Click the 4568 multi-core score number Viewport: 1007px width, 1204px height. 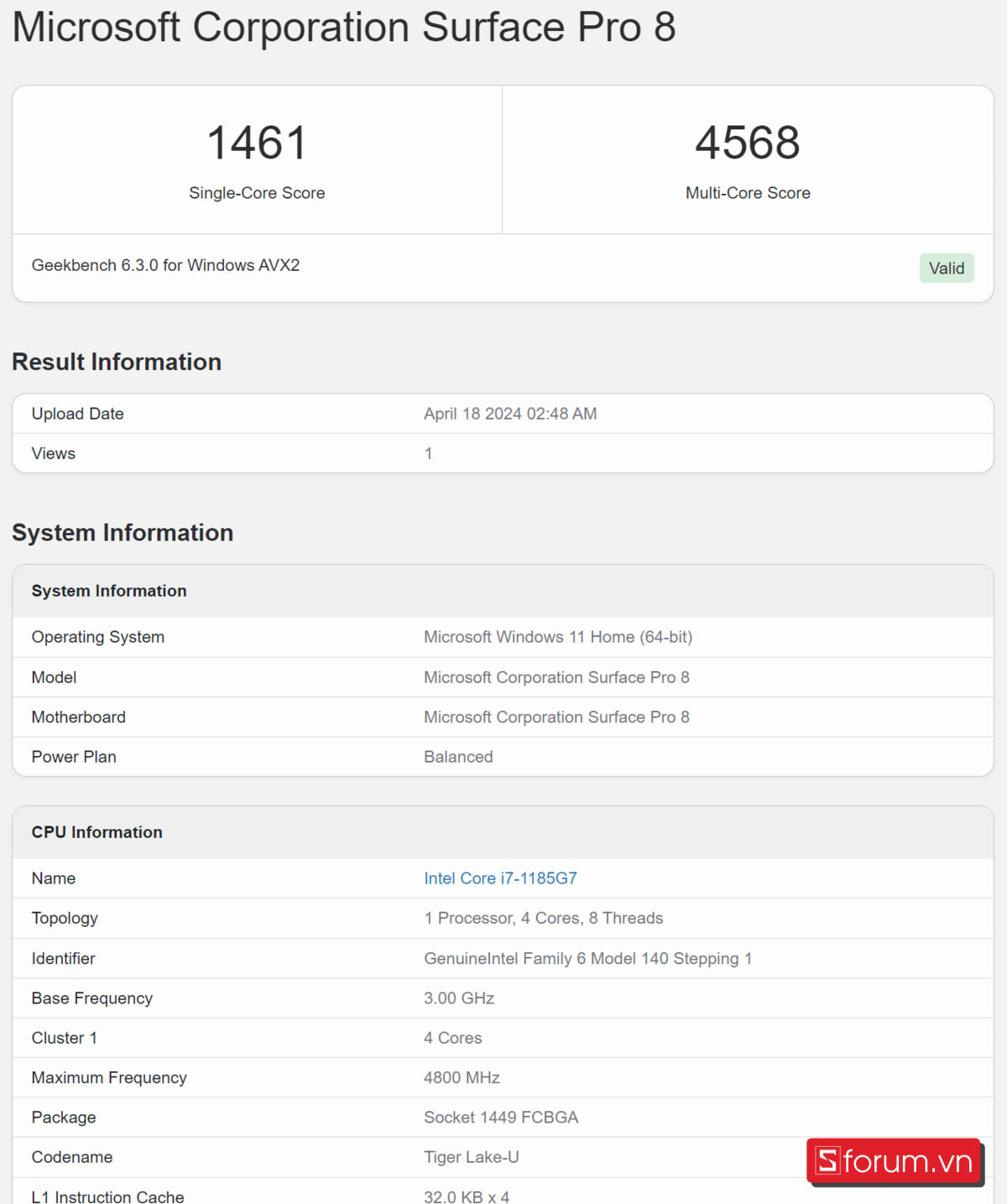tap(747, 143)
